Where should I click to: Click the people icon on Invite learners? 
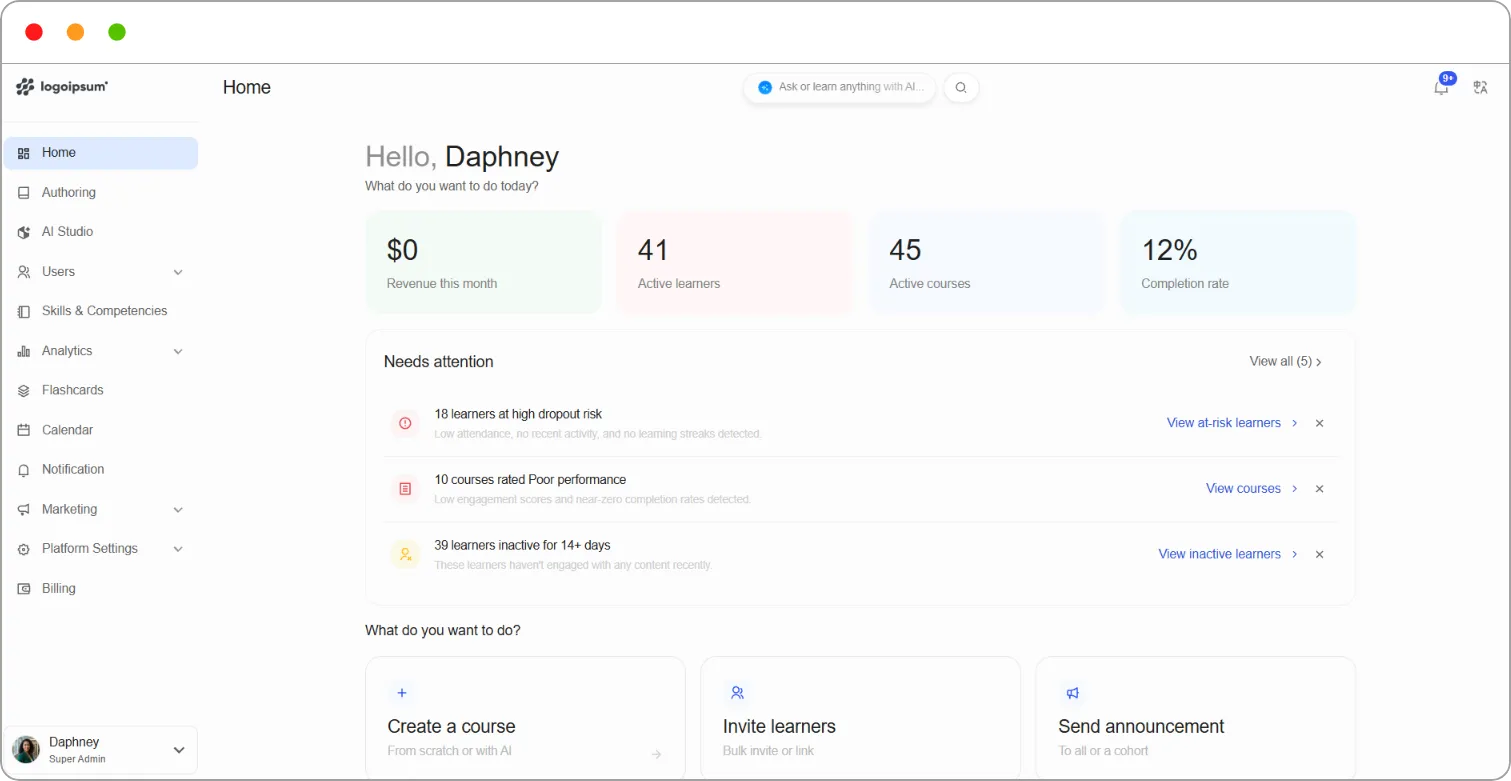click(737, 692)
